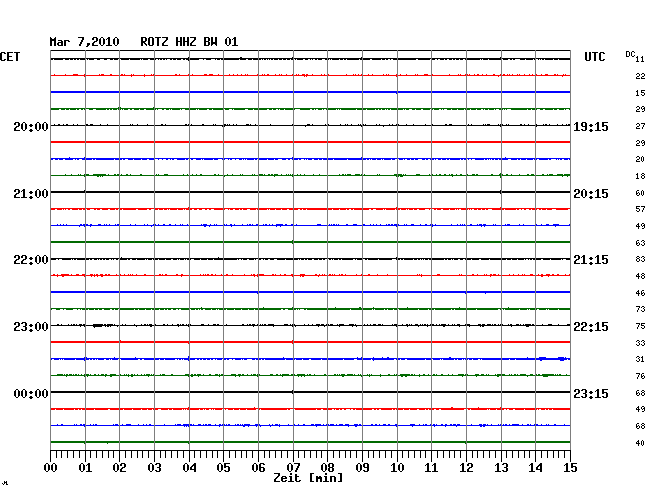Viewport: 650px width, 494px height.
Task: Click minute axis tick label "07"
Action: pyautogui.click(x=293, y=468)
